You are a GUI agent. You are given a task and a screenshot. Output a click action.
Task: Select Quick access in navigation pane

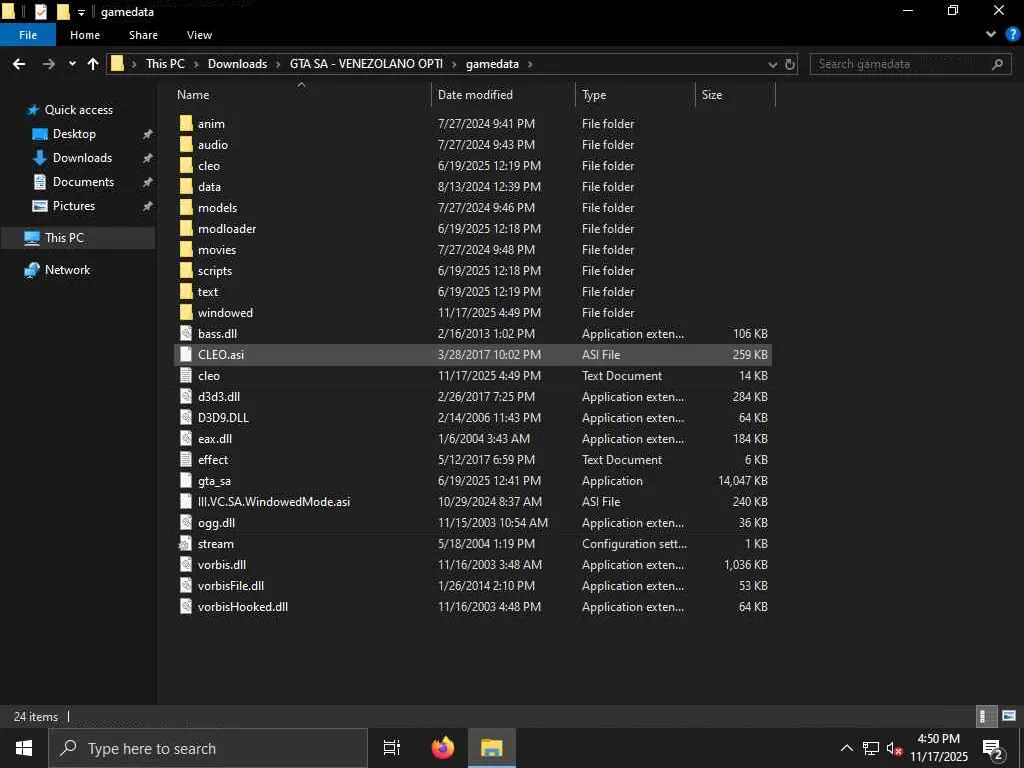tap(78, 110)
